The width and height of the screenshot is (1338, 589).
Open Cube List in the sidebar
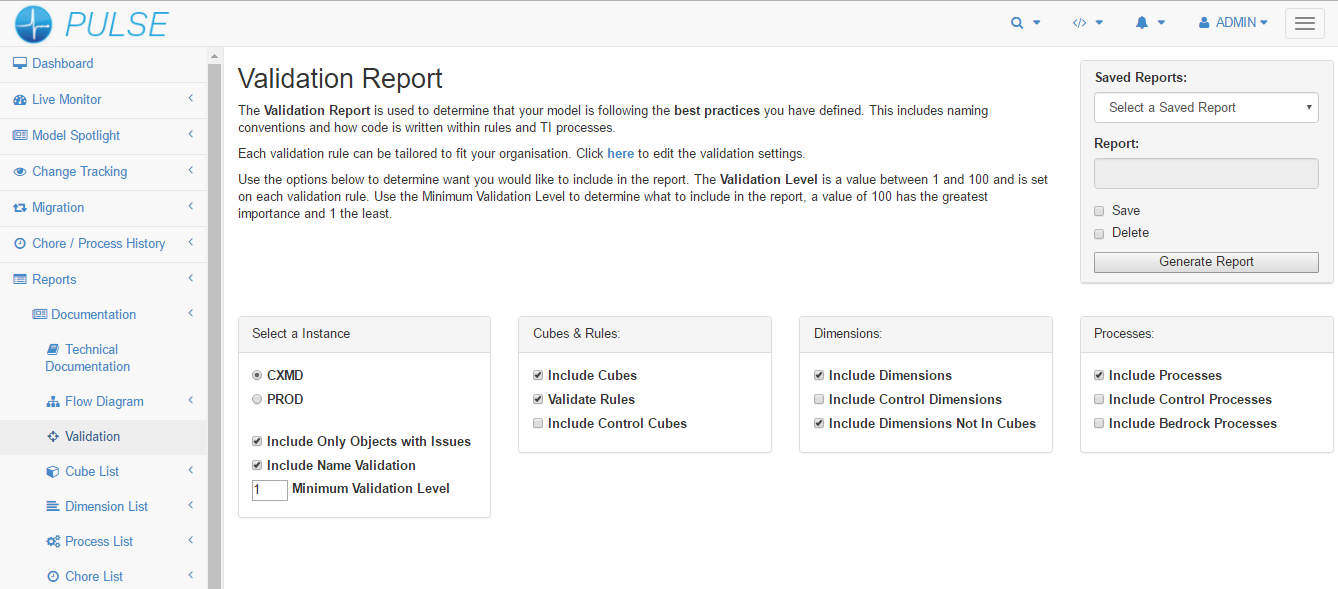point(93,472)
